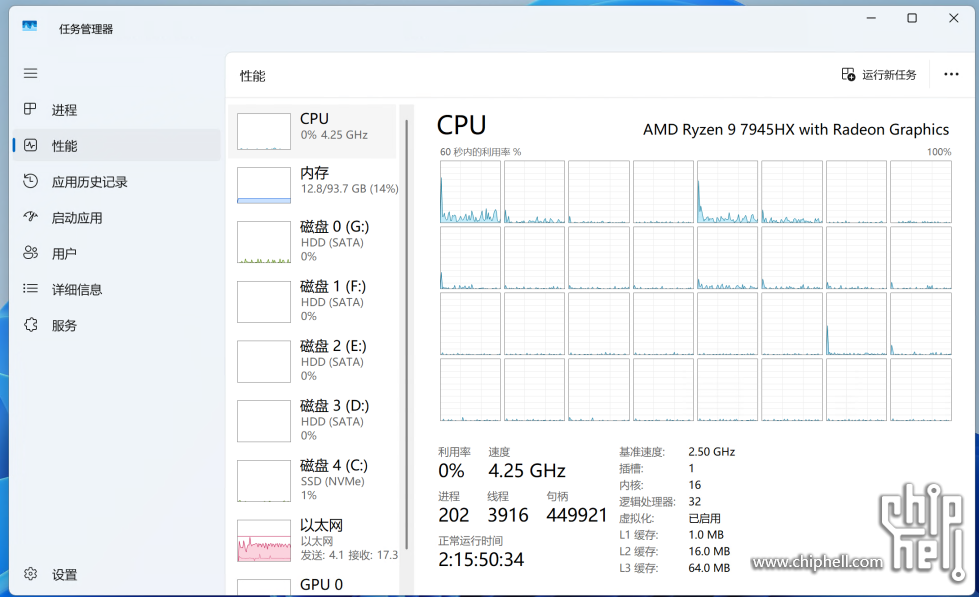The image size is (979, 597).
Task: Click the 进程 count 202
Action: [x=453, y=515]
